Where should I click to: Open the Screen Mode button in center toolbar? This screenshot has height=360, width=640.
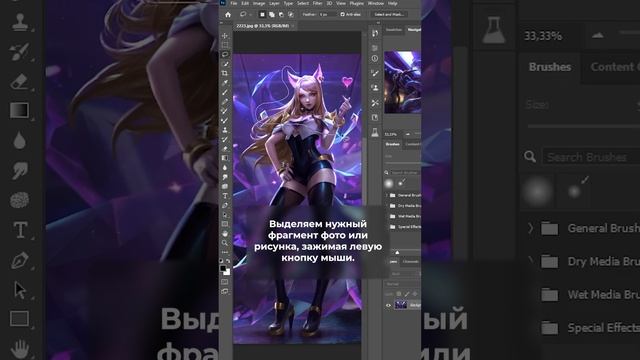coord(225,291)
